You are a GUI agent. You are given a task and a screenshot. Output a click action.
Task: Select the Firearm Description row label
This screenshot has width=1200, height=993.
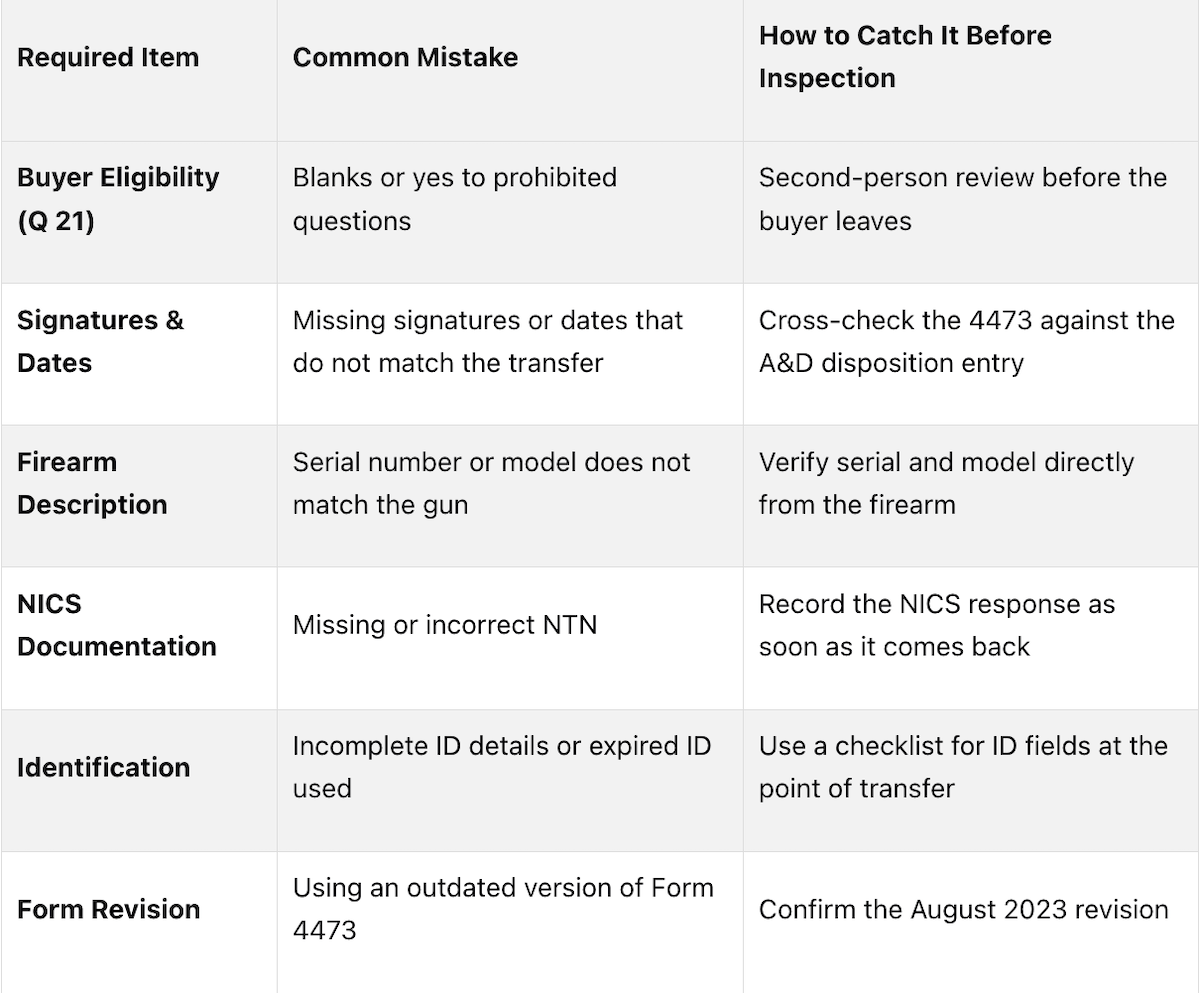coord(92,483)
